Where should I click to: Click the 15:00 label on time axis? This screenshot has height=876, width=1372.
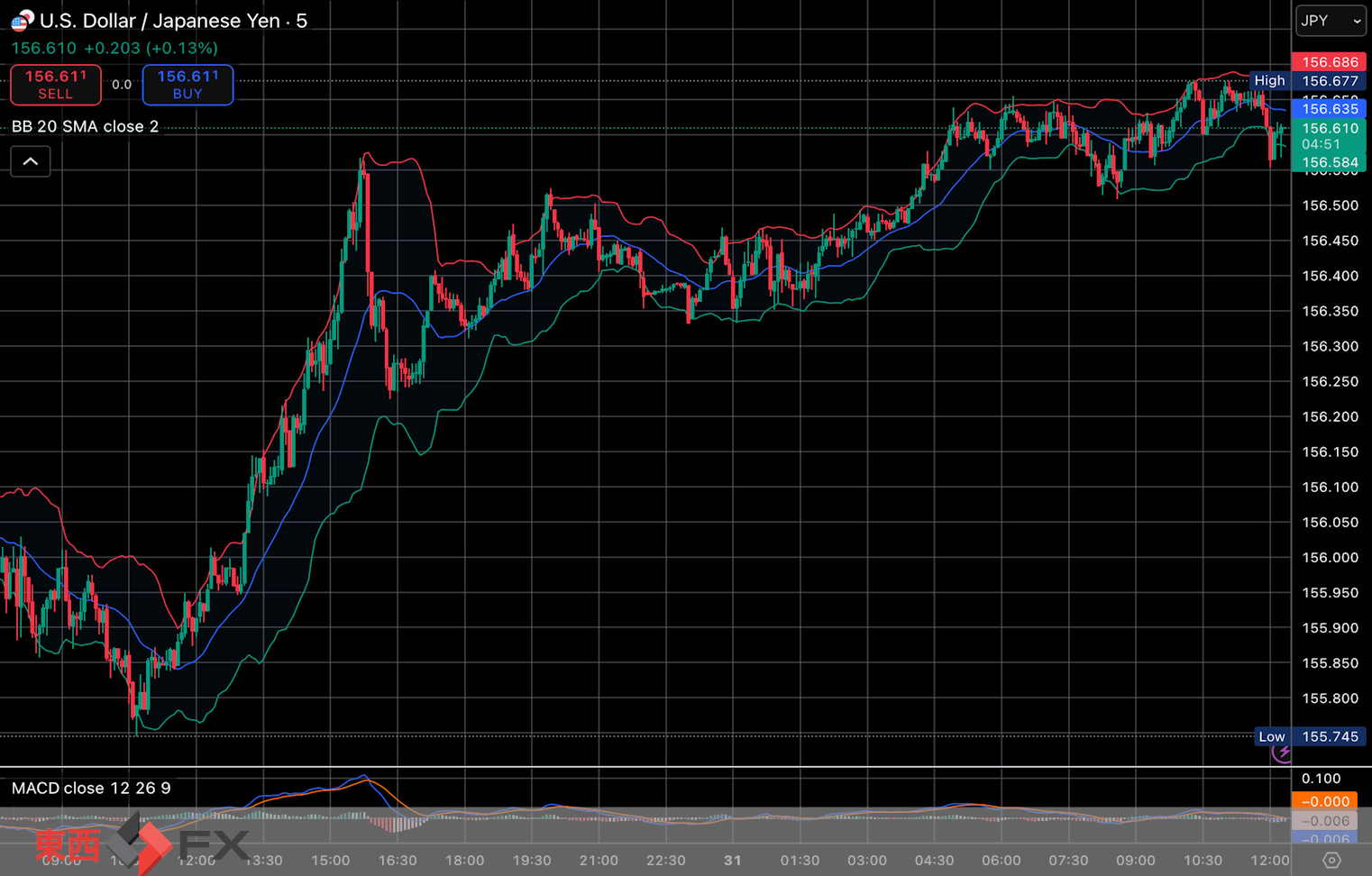tap(331, 861)
